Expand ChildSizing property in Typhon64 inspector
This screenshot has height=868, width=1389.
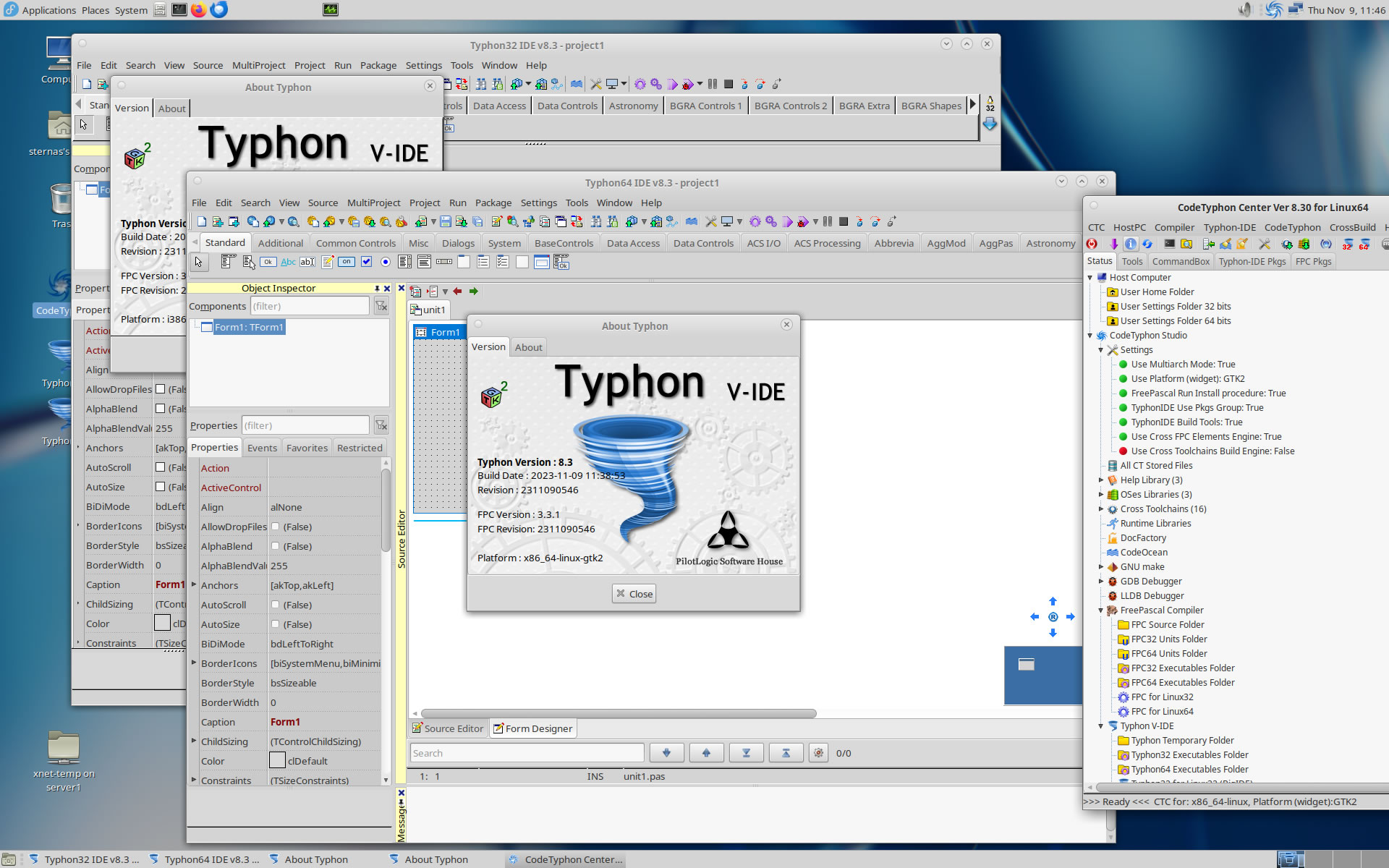coord(193,741)
